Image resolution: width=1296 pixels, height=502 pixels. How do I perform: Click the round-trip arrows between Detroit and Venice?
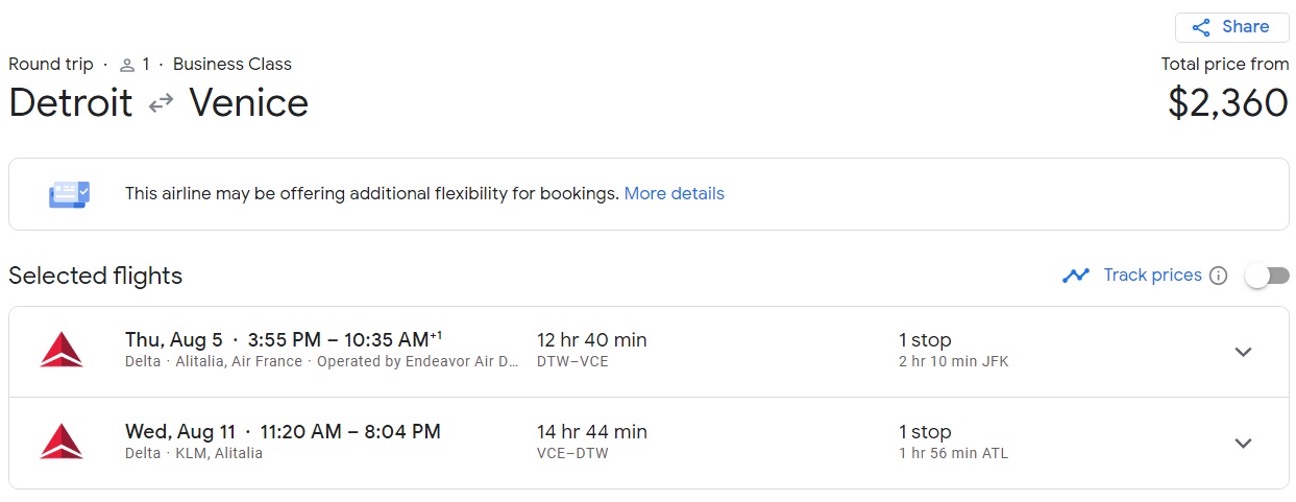(161, 104)
